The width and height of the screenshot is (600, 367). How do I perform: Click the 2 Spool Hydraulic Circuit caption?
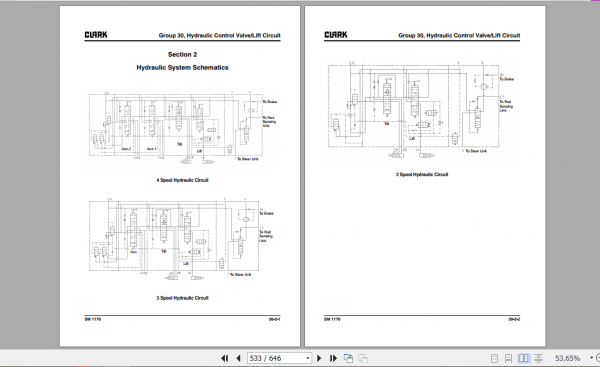coord(422,175)
